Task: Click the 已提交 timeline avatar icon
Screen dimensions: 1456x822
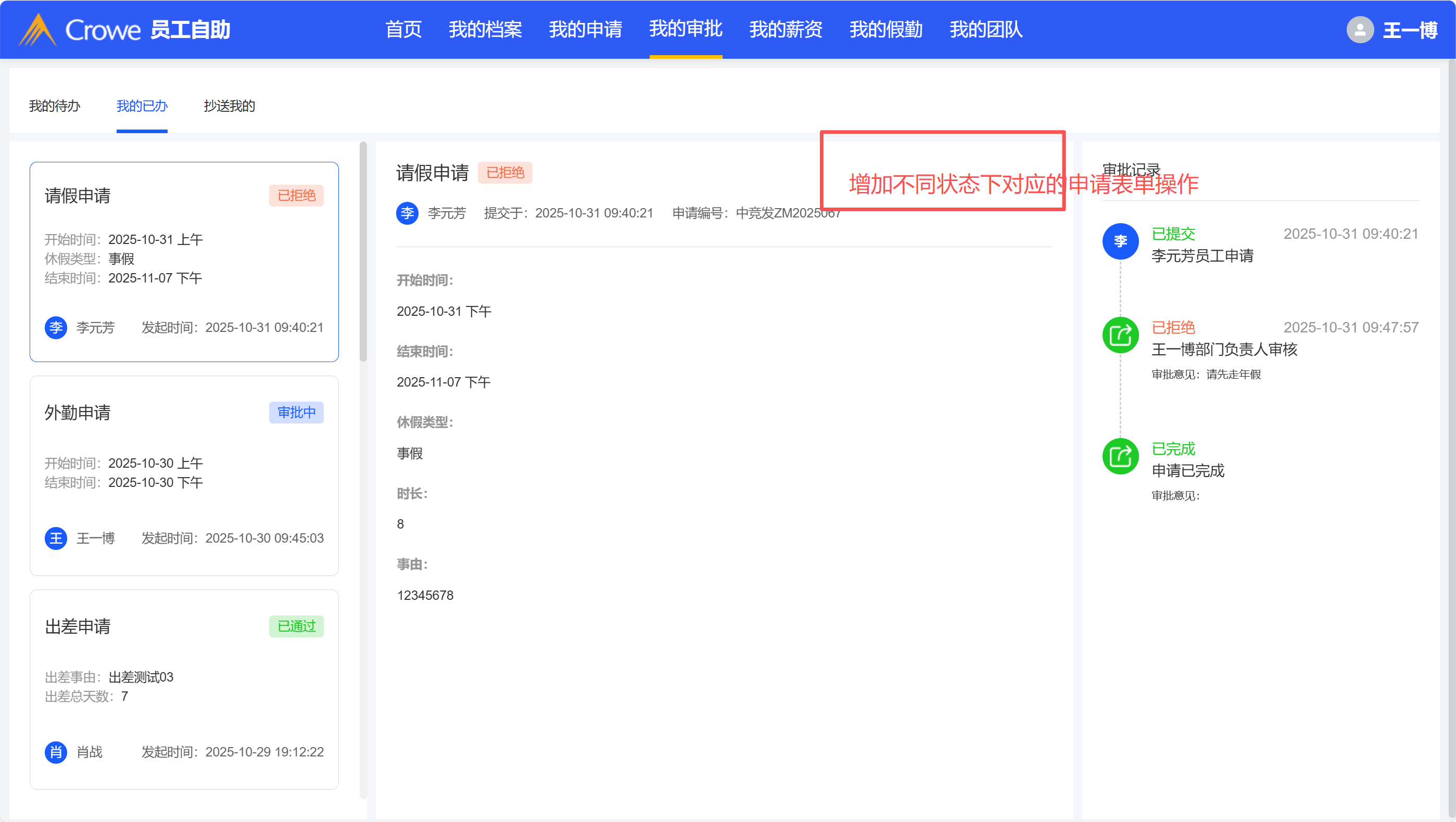Action: (1120, 241)
